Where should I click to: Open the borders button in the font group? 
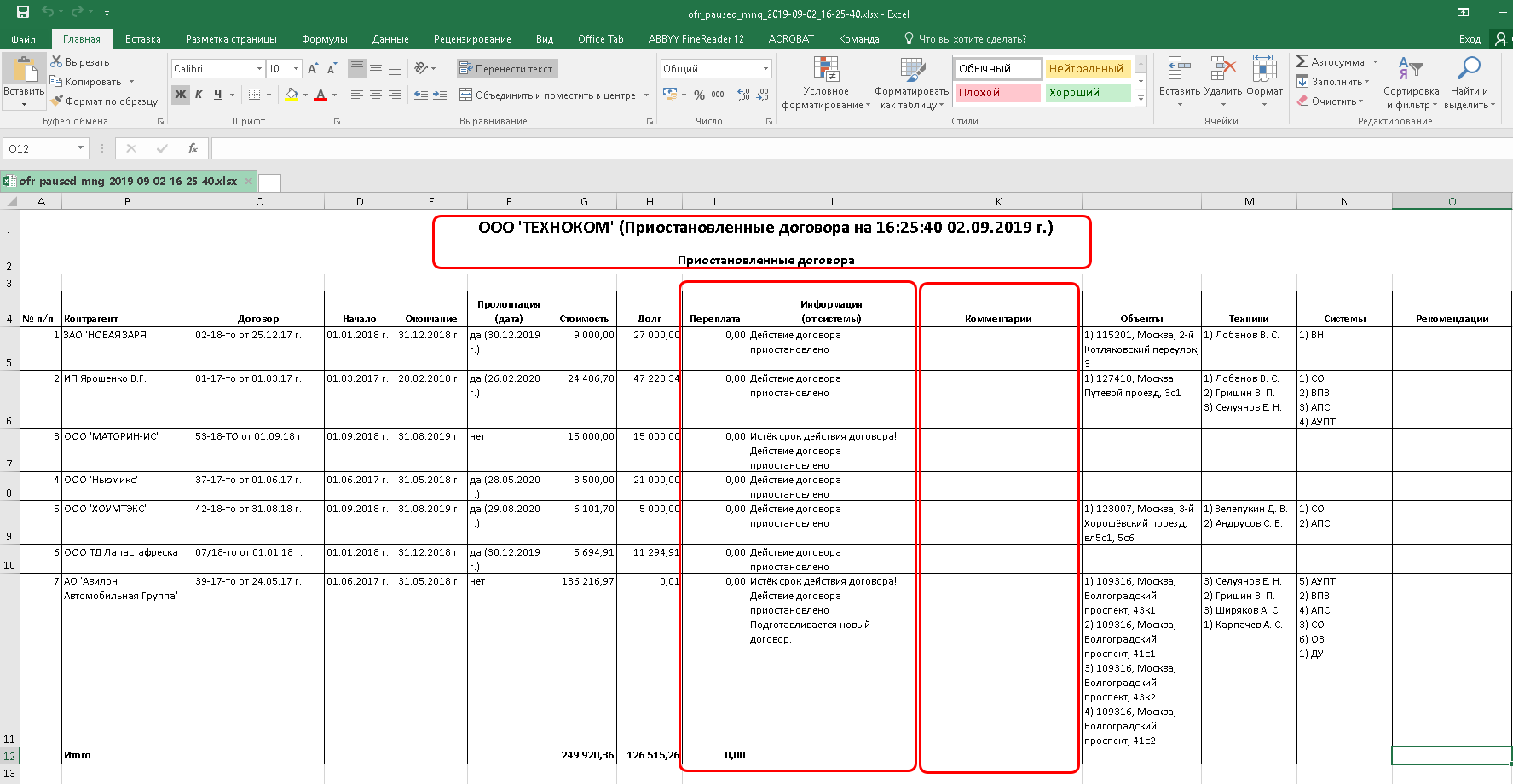click(x=254, y=95)
